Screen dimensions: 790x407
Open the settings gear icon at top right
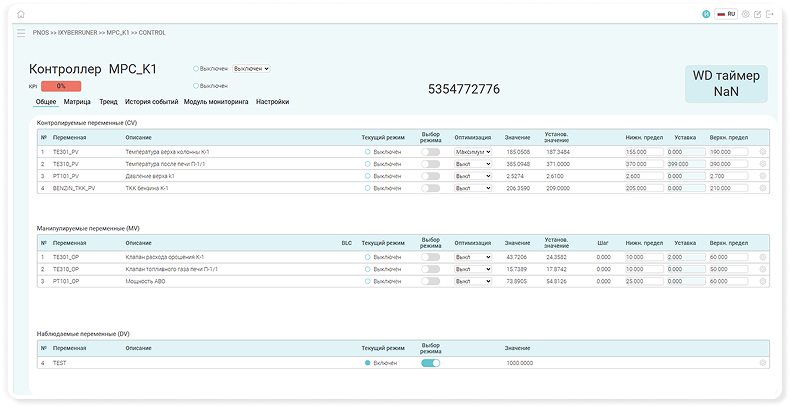click(x=745, y=15)
